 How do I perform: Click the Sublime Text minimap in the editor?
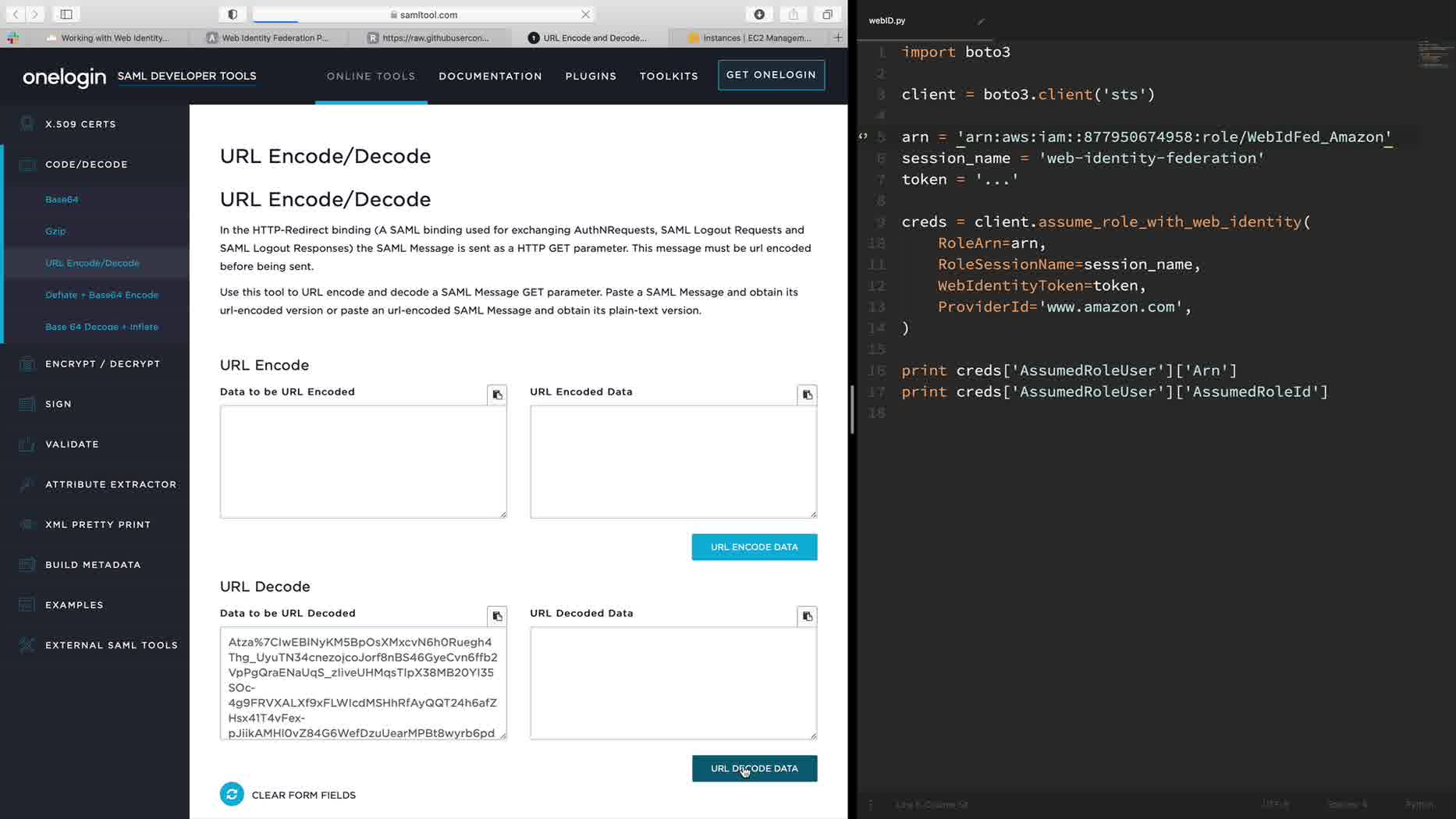pos(1433,55)
